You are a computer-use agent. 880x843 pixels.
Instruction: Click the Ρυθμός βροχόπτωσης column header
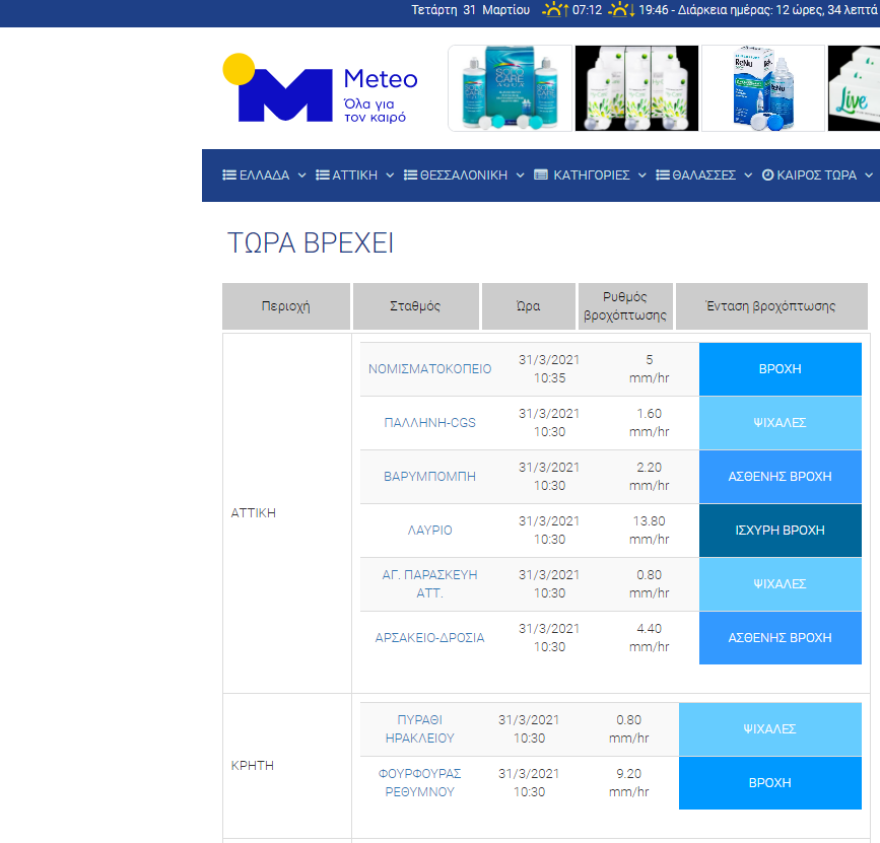tap(626, 306)
